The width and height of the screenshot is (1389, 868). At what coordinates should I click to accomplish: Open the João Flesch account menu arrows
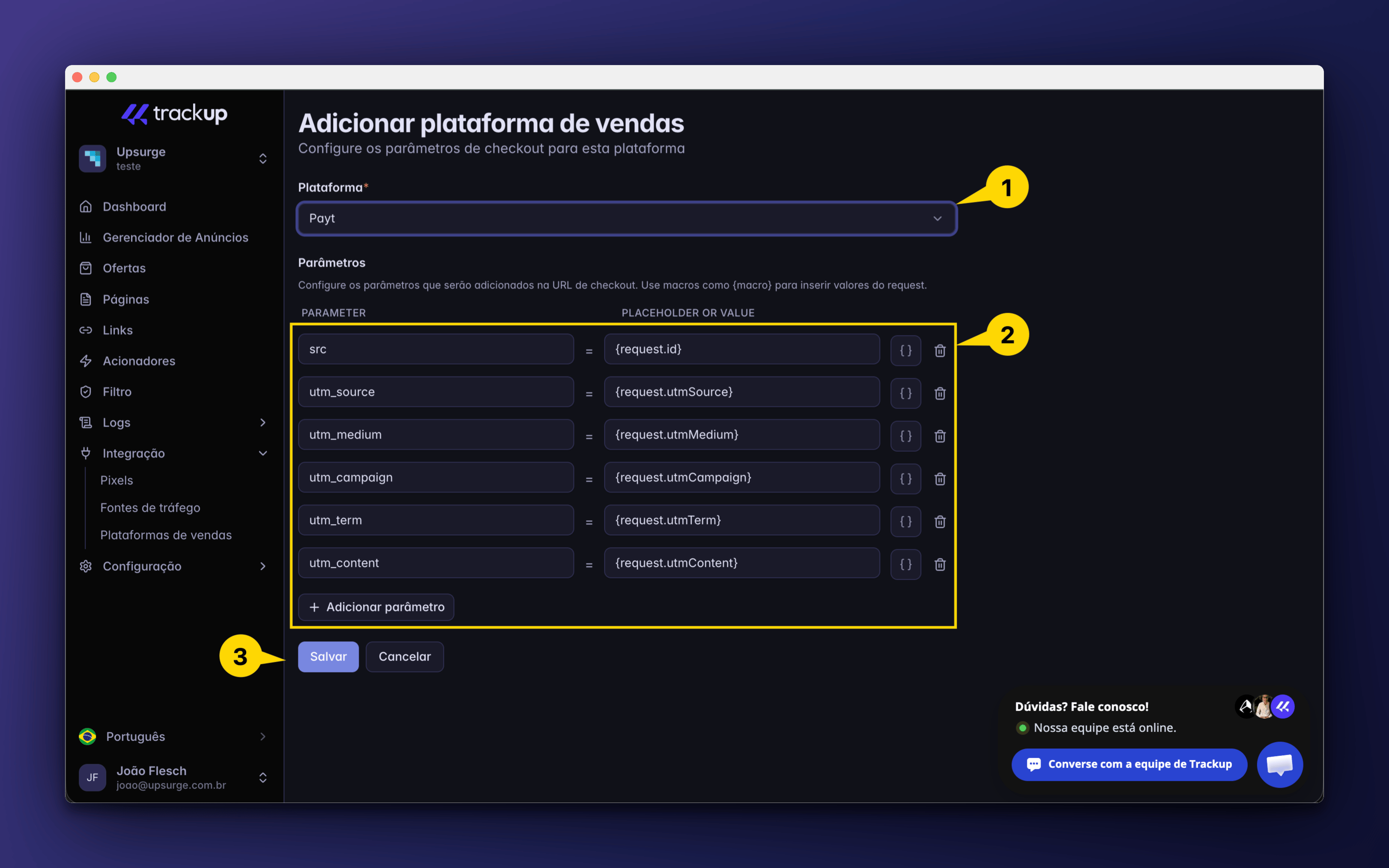click(262, 777)
